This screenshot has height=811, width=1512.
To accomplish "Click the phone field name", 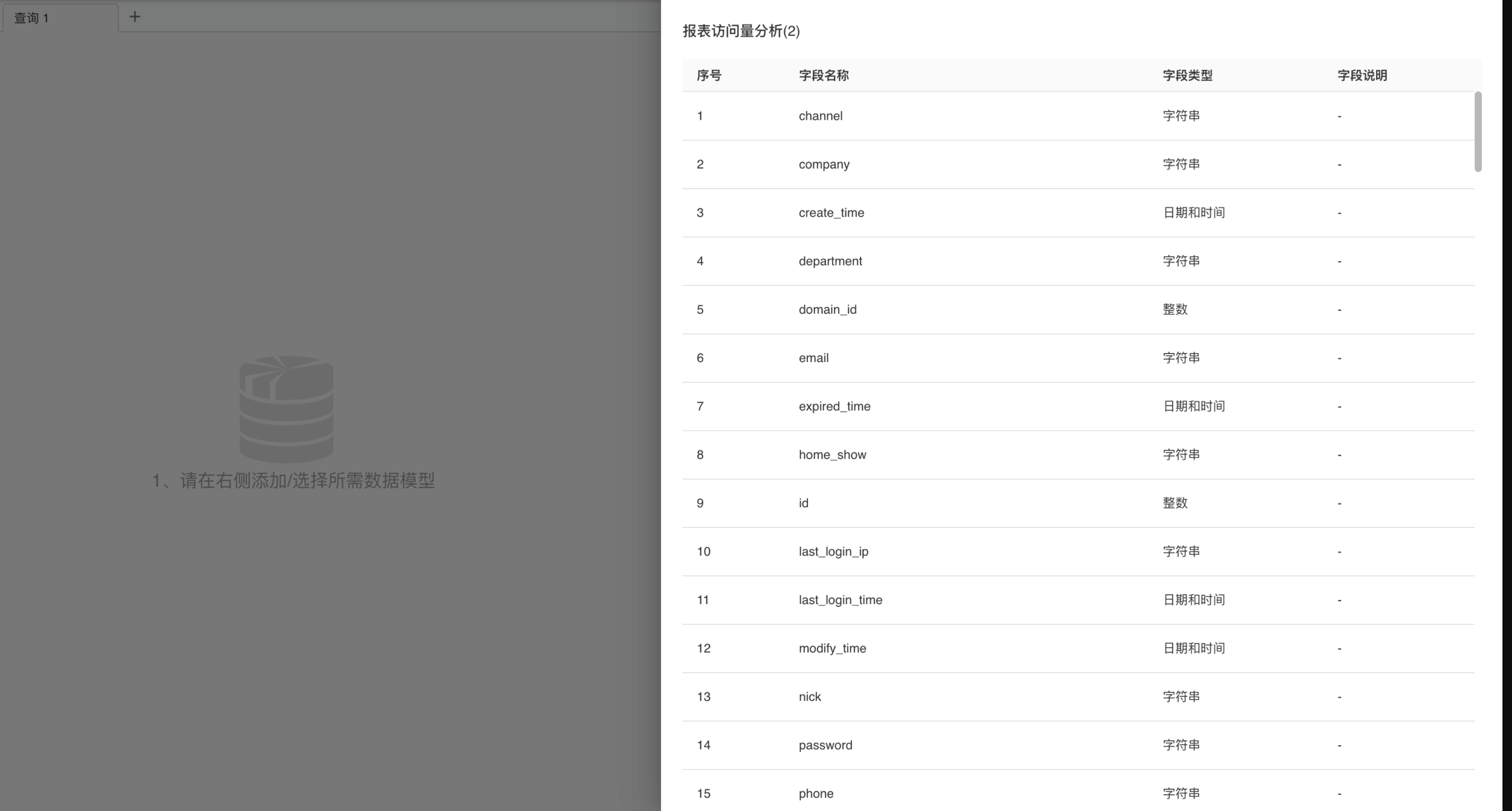I will pos(816,794).
